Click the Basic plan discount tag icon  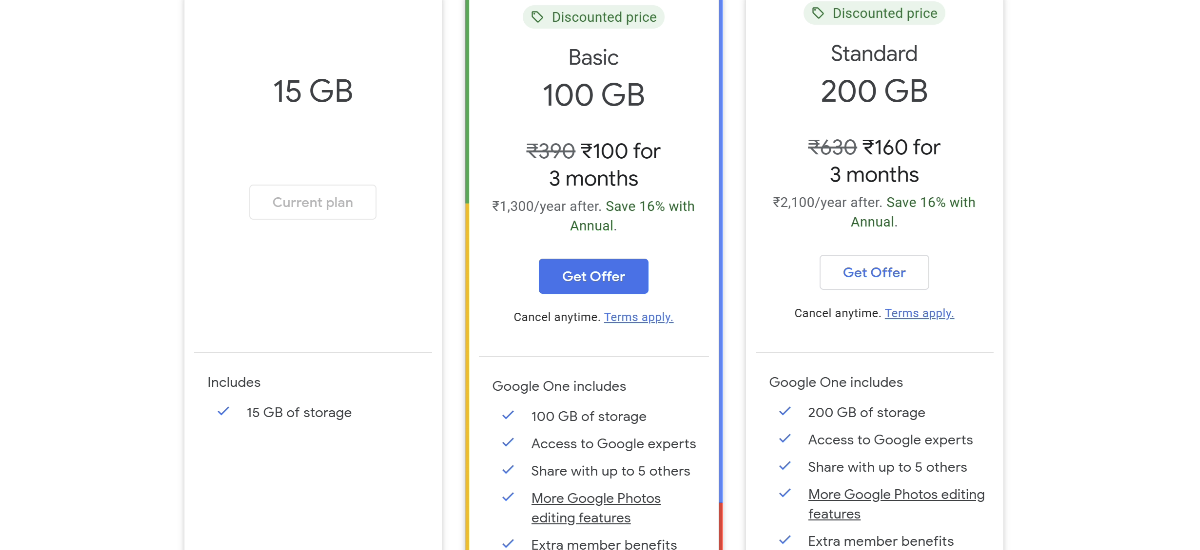click(x=537, y=17)
